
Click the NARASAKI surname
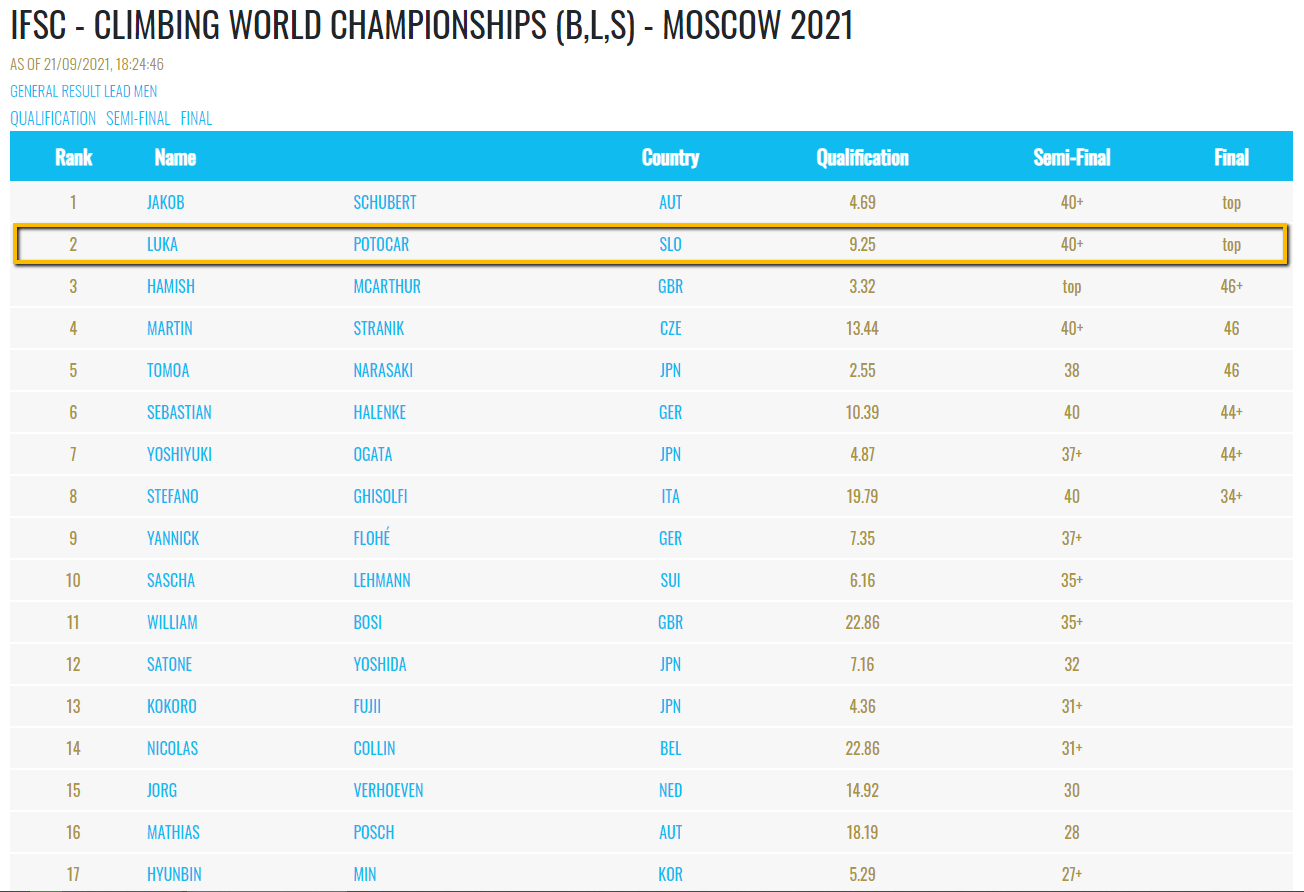(x=383, y=370)
